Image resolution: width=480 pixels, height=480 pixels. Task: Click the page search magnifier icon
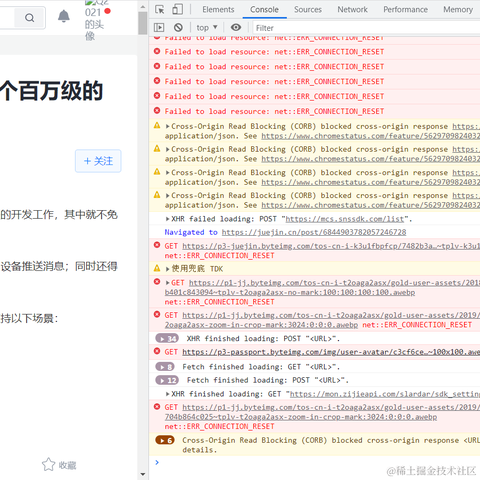point(30,18)
